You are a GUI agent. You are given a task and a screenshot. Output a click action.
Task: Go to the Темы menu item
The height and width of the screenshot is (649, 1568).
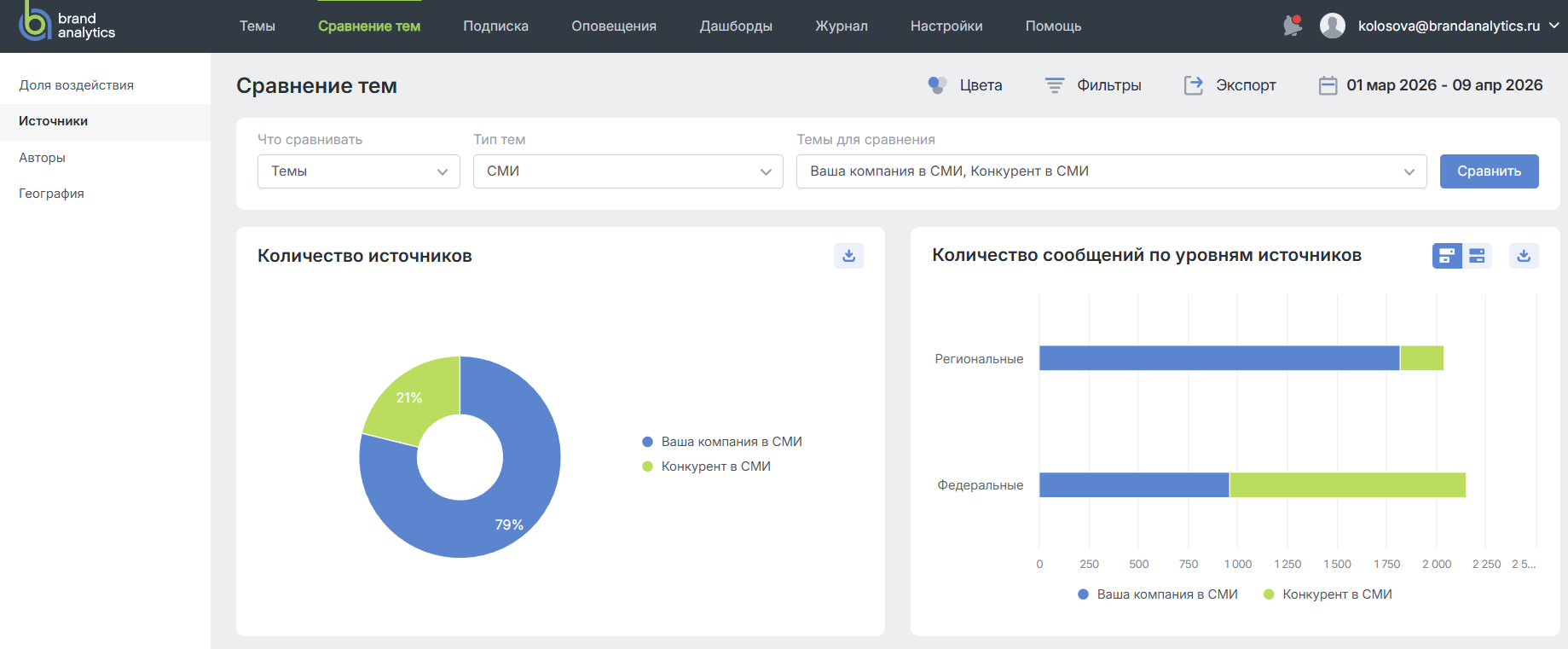pyautogui.click(x=257, y=26)
